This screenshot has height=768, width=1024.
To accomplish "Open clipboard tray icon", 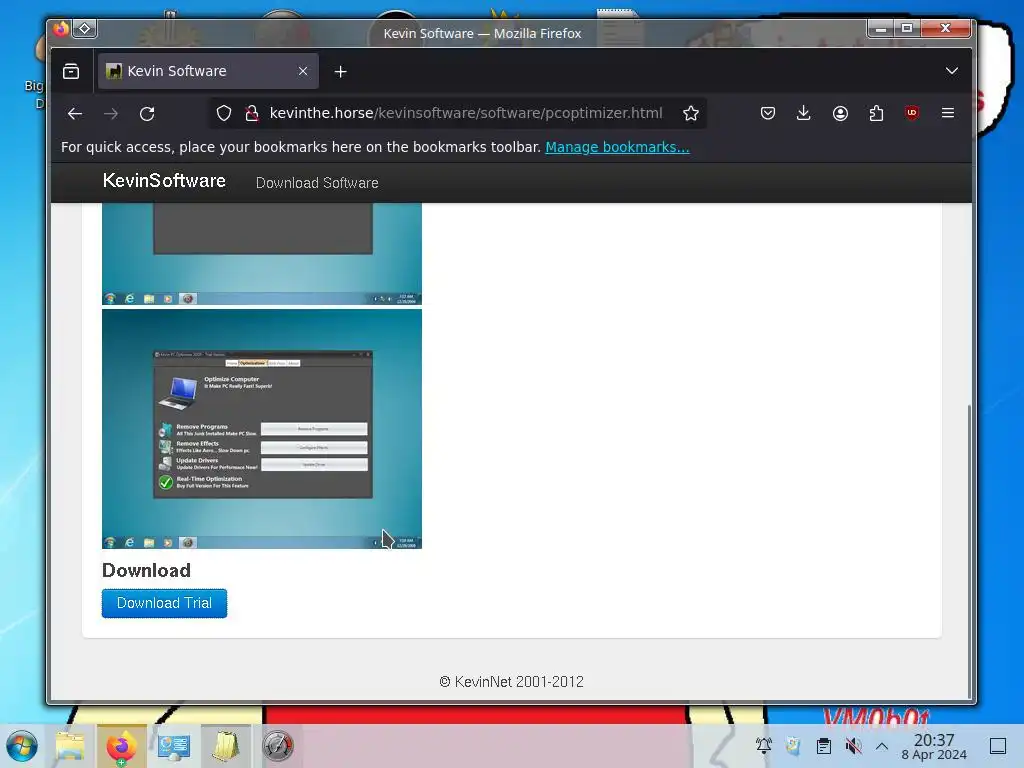I will pyautogui.click(x=824, y=746).
